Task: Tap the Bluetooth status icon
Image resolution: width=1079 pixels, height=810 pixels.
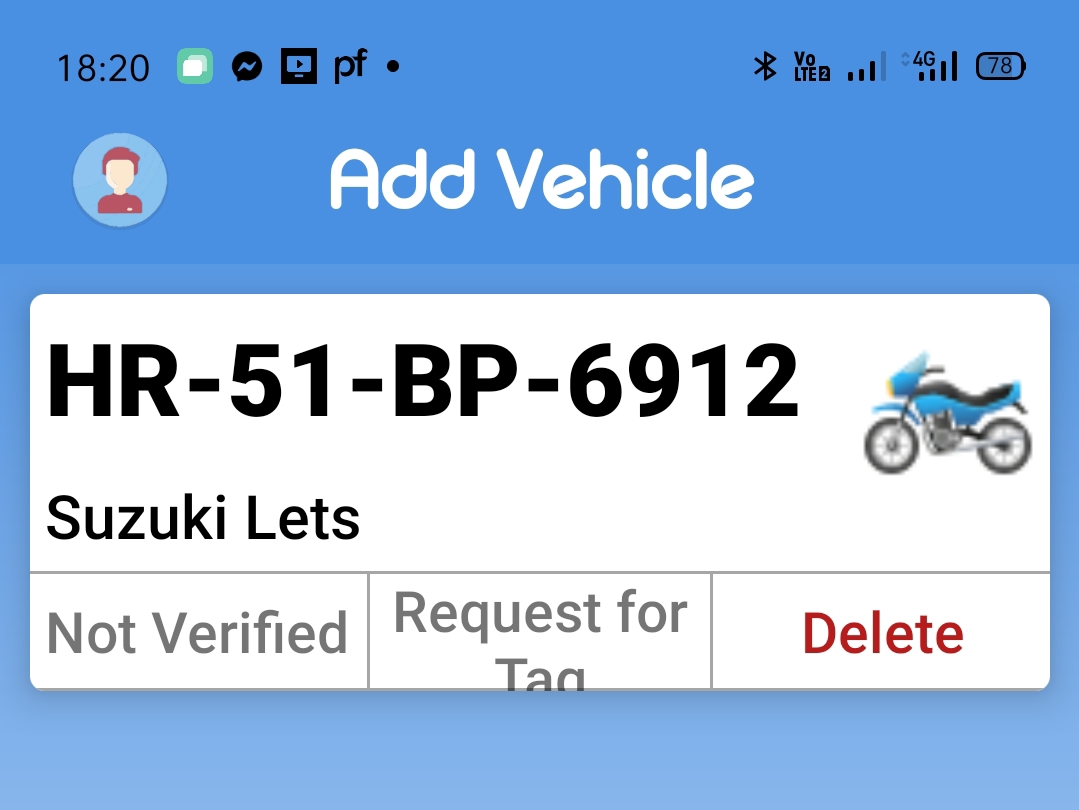Action: point(765,66)
